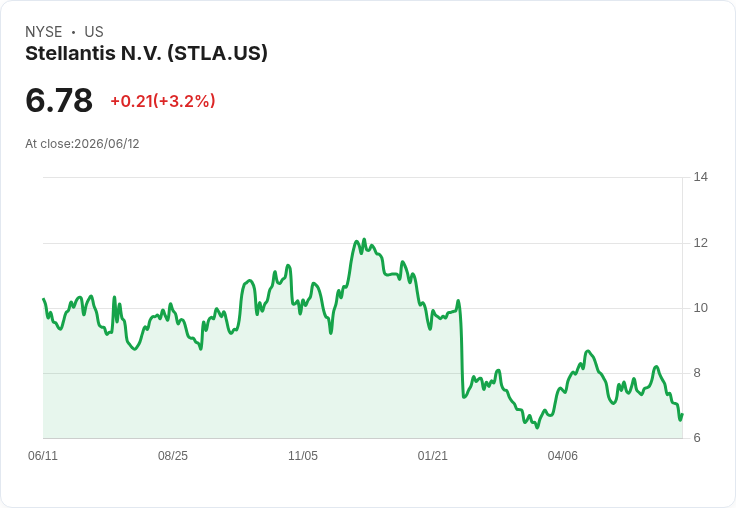
Task: Click the 6 y-axis price label
Action: 697,438
